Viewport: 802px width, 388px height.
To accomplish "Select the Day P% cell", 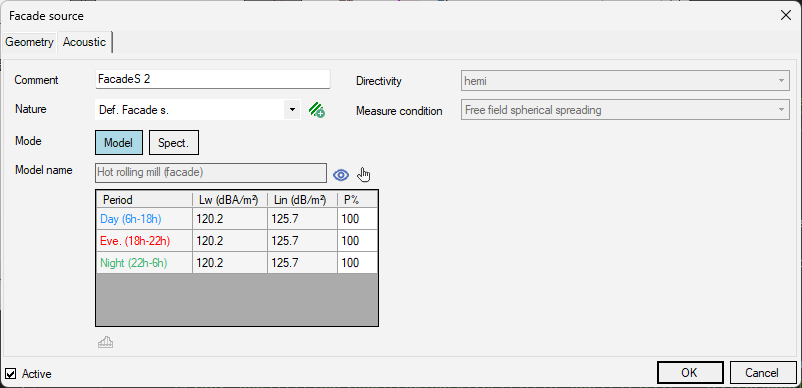I will click(358, 219).
